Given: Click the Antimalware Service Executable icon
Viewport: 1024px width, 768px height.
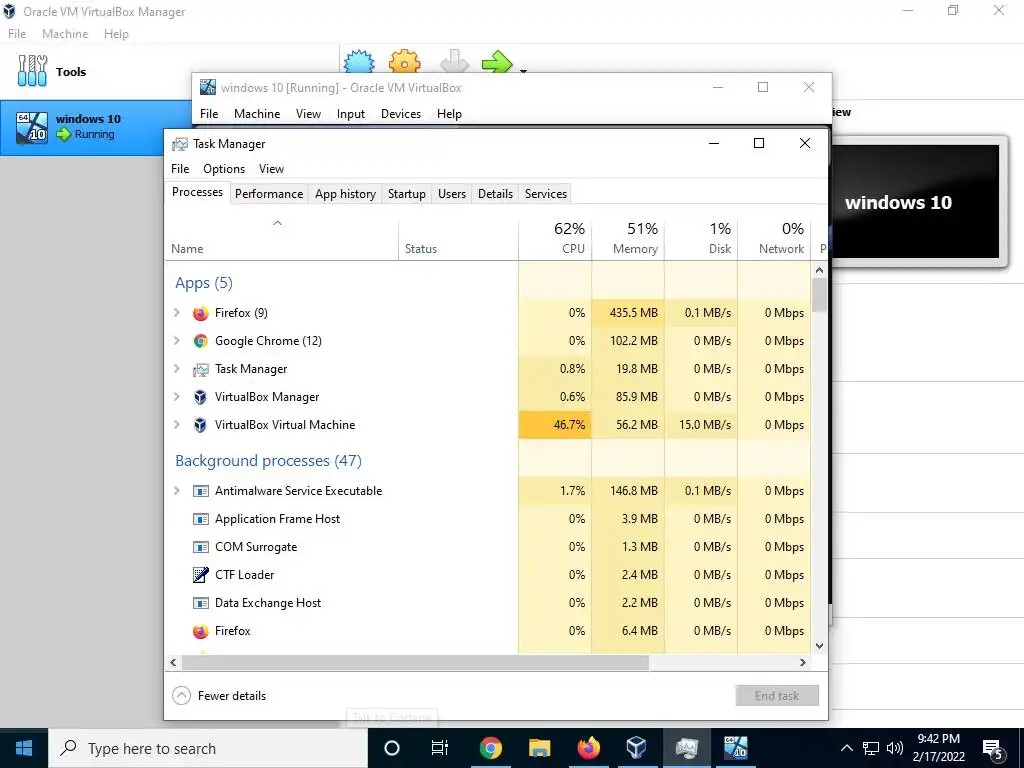Looking at the screenshot, I should (200, 491).
